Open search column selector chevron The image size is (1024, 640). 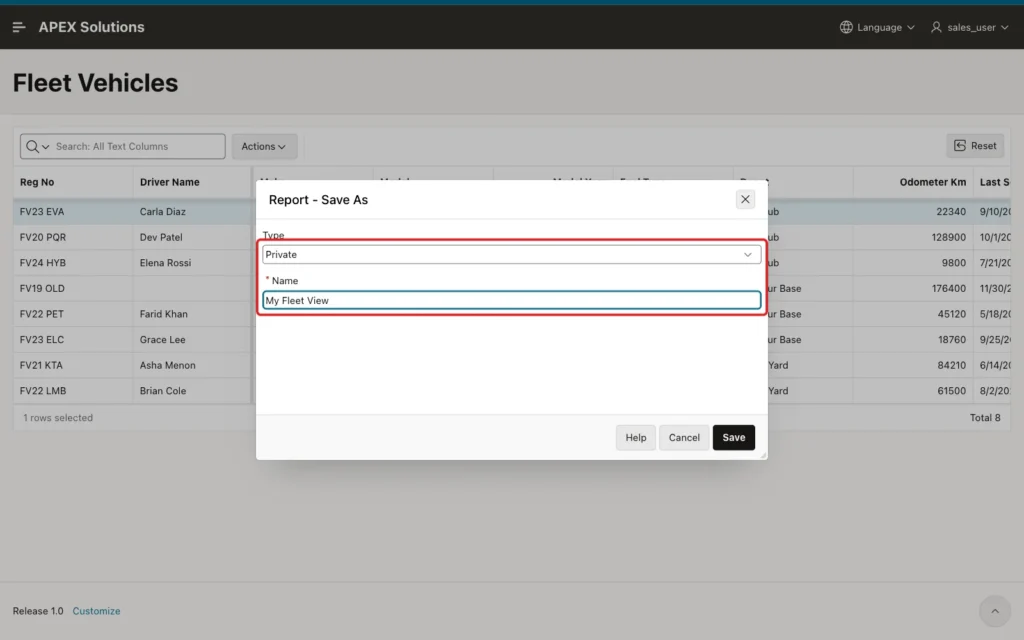46,147
